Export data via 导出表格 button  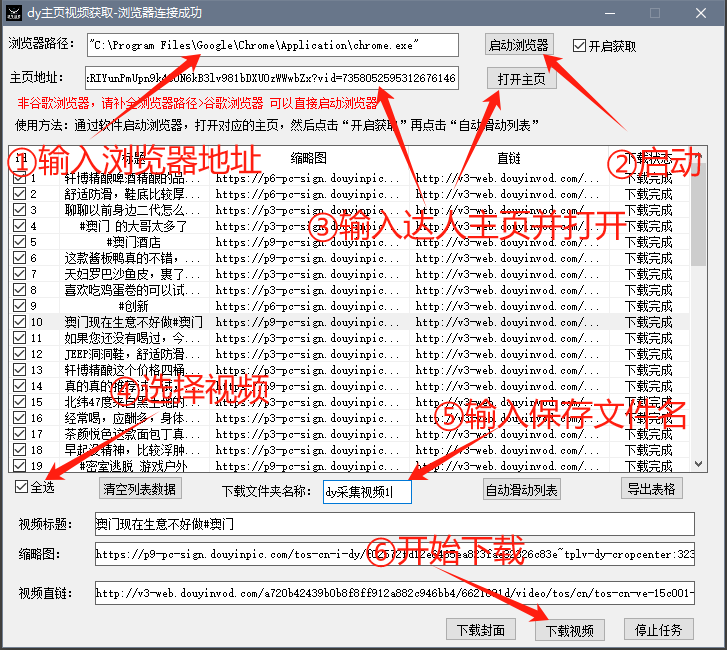pyautogui.click(x=652, y=489)
